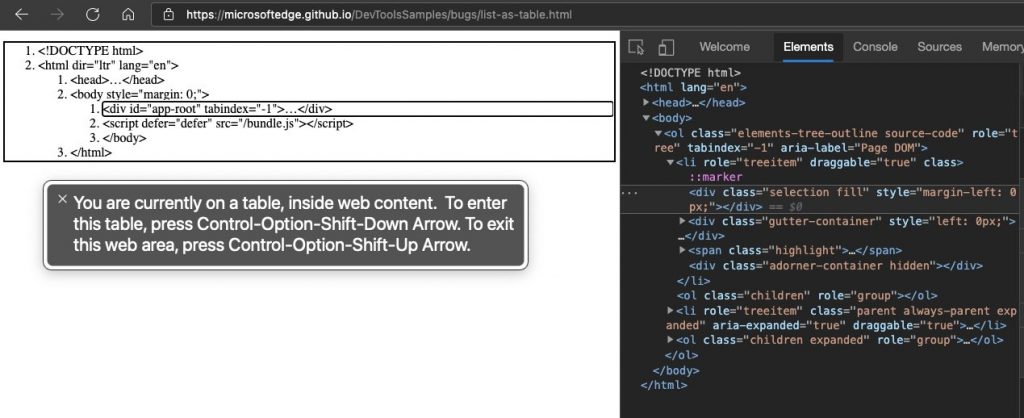Activate the inspect element picker tool
The width and height of the screenshot is (1024, 418).
(x=636, y=47)
